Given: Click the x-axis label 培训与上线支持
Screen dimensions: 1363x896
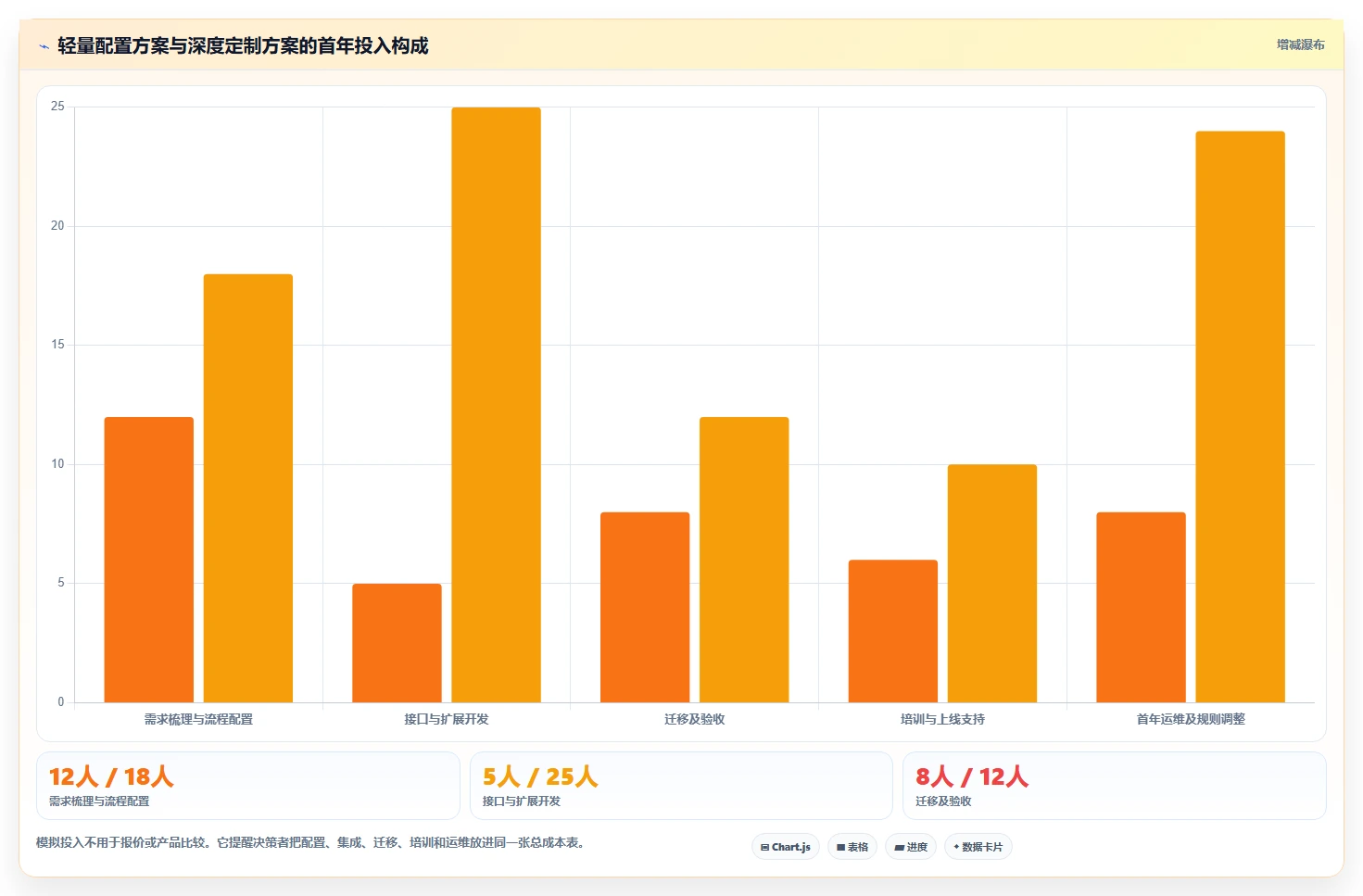Looking at the screenshot, I should [x=942, y=719].
